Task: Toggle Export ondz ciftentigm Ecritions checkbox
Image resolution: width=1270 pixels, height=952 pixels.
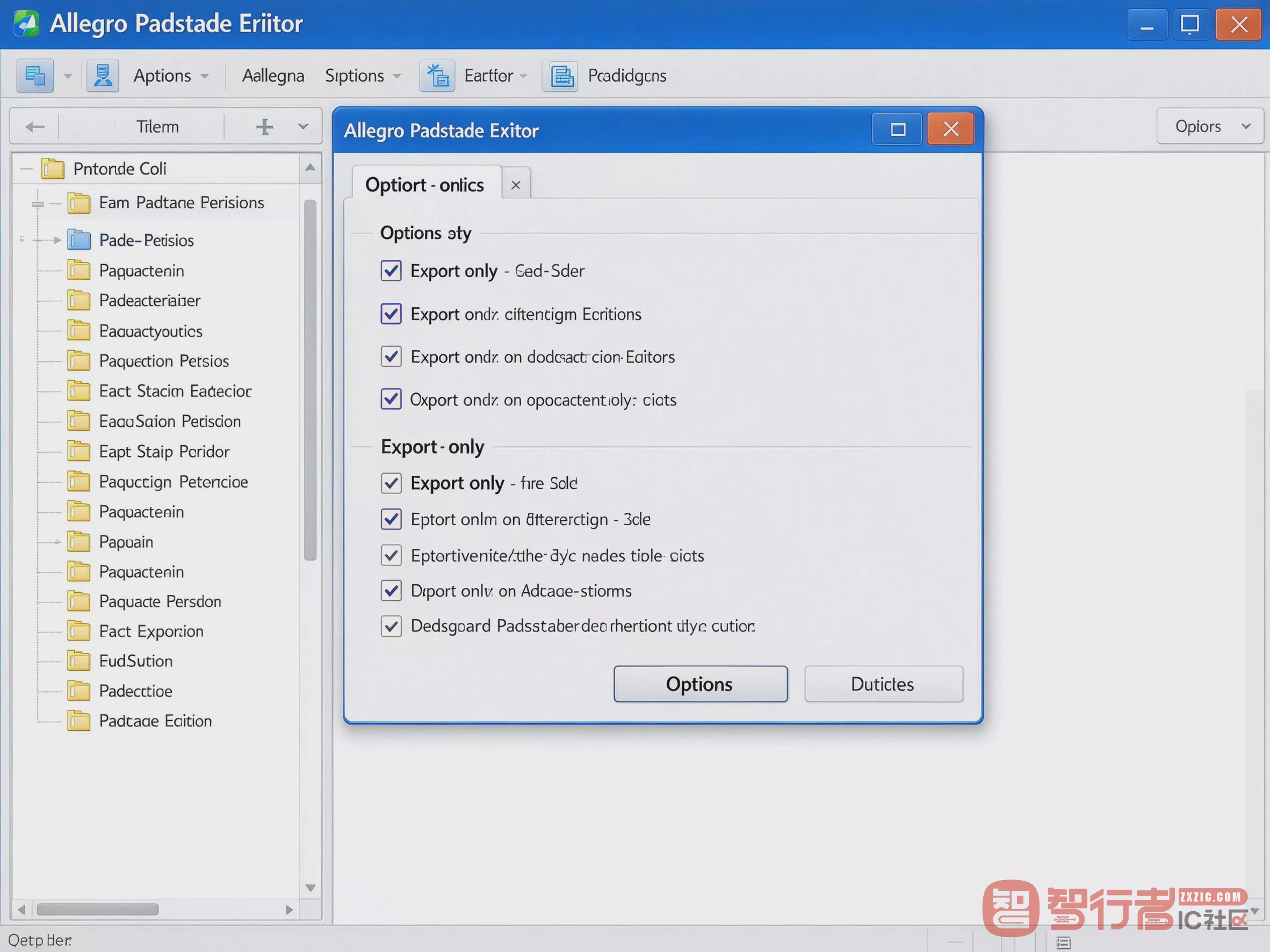Action: click(x=391, y=314)
